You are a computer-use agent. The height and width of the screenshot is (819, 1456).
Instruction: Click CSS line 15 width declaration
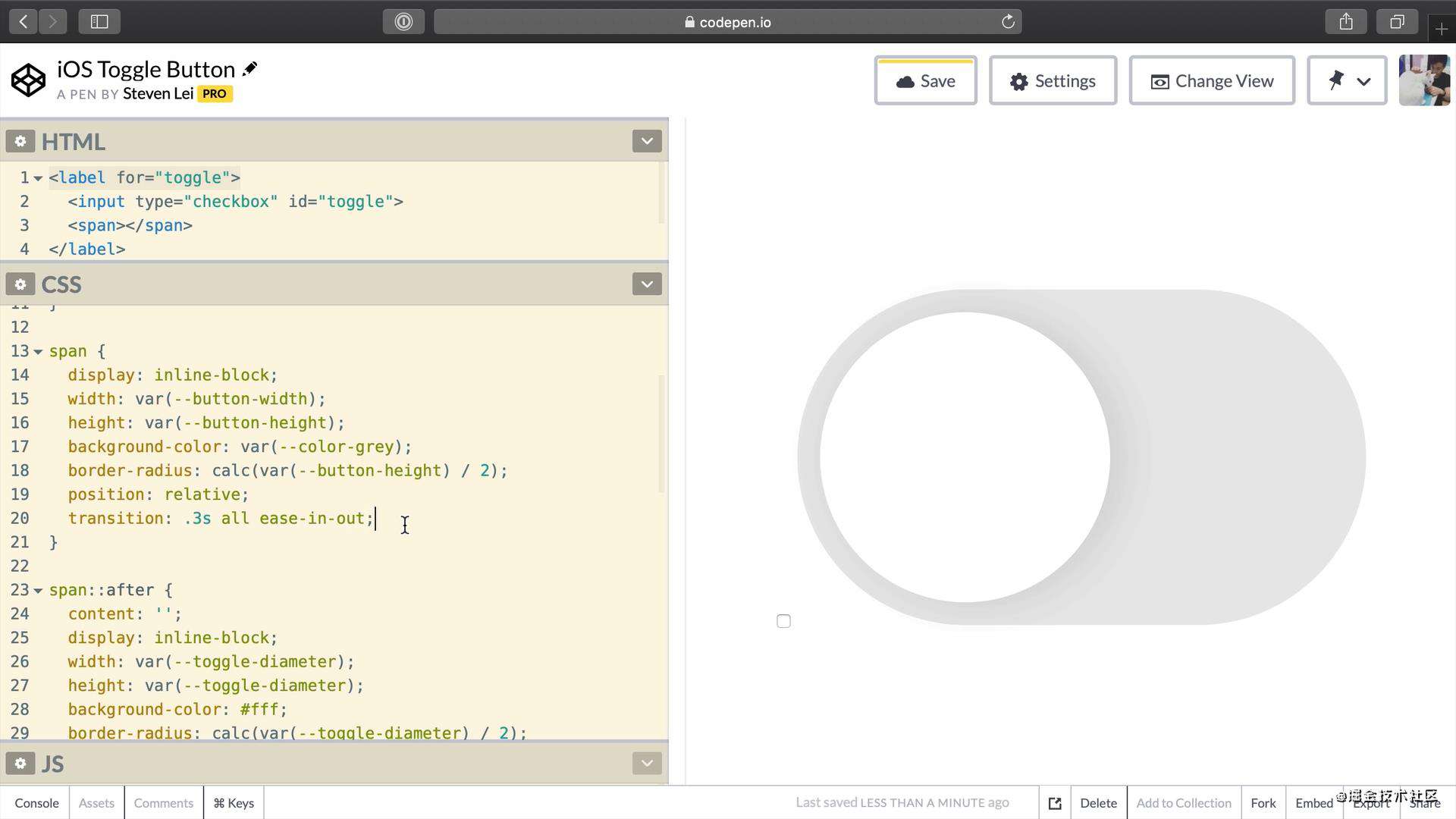coord(196,399)
